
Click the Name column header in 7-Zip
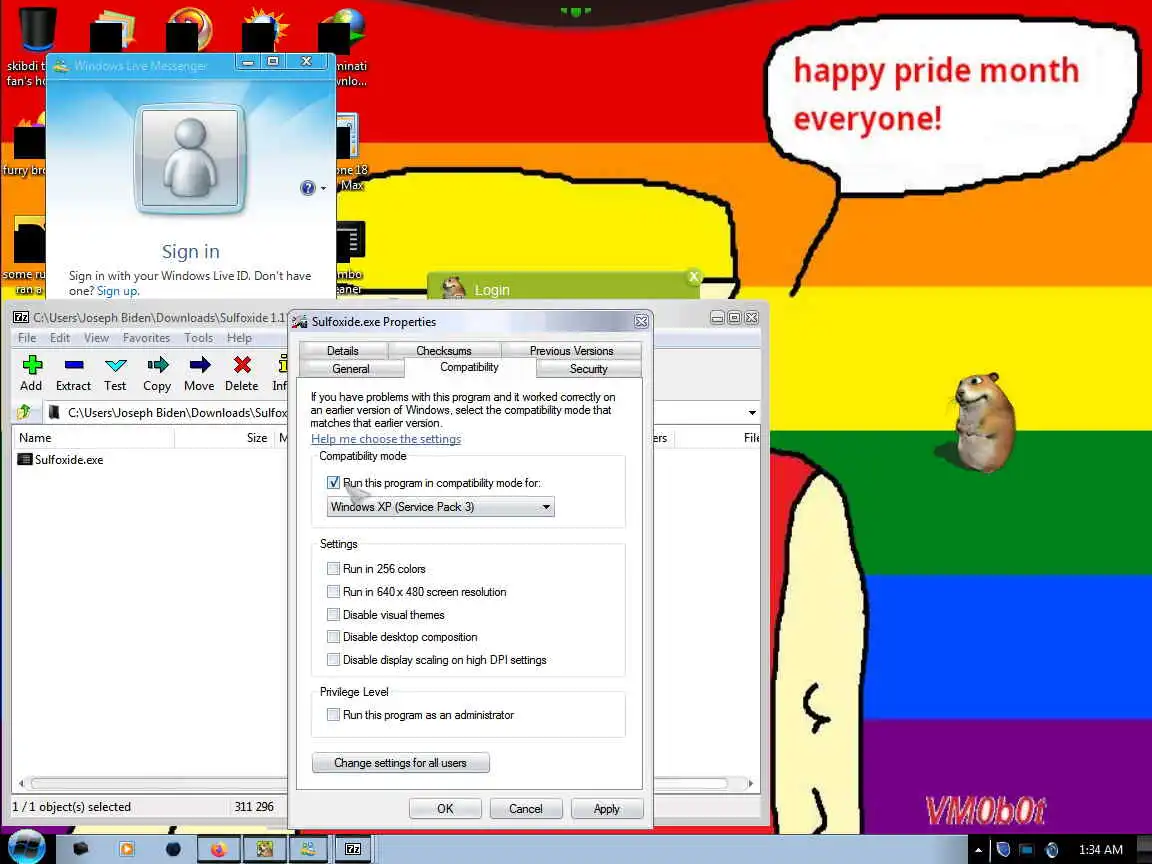[93, 438]
